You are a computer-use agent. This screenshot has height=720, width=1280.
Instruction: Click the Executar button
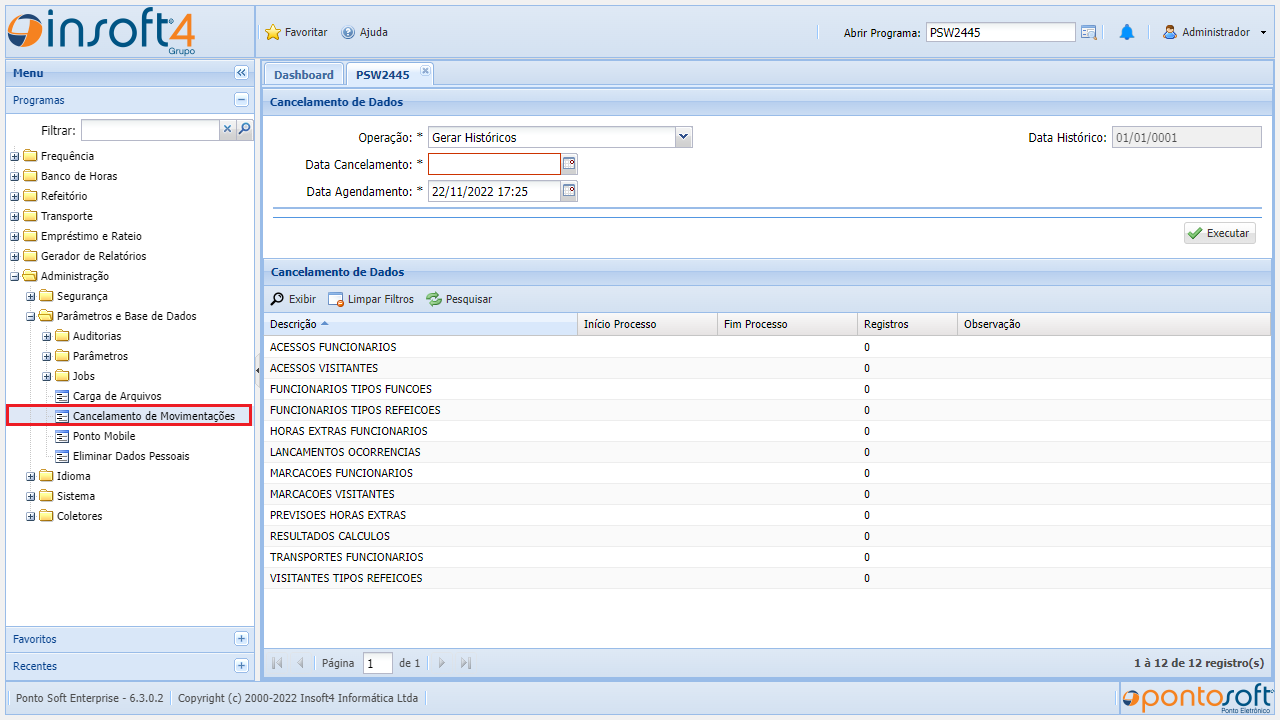tap(1219, 233)
